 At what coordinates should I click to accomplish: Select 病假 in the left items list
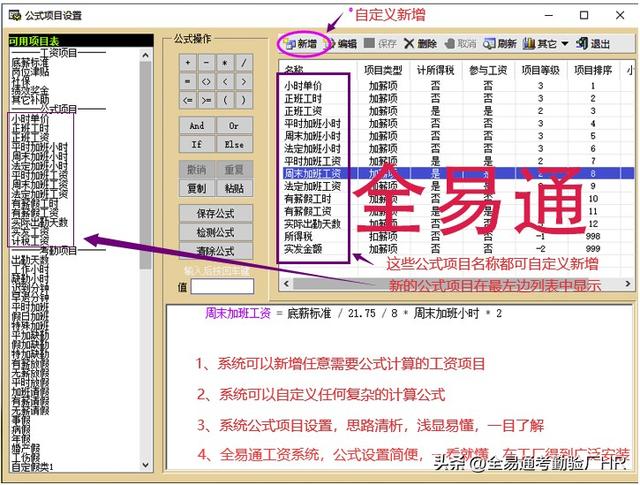pos(20,429)
